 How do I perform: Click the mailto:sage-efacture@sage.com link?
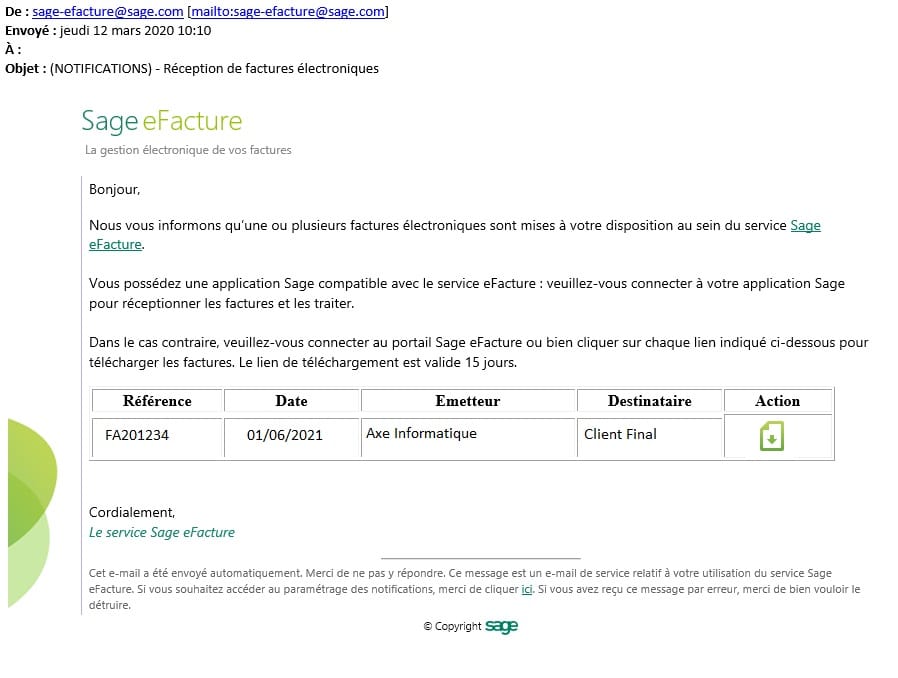pyautogui.click(x=288, y=12)
